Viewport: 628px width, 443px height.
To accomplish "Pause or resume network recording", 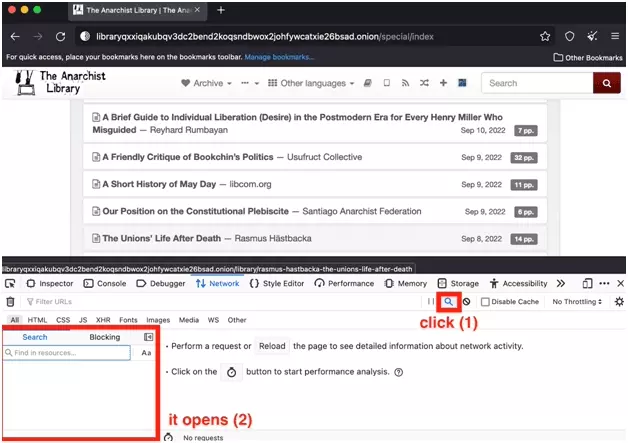I will 431,301.
